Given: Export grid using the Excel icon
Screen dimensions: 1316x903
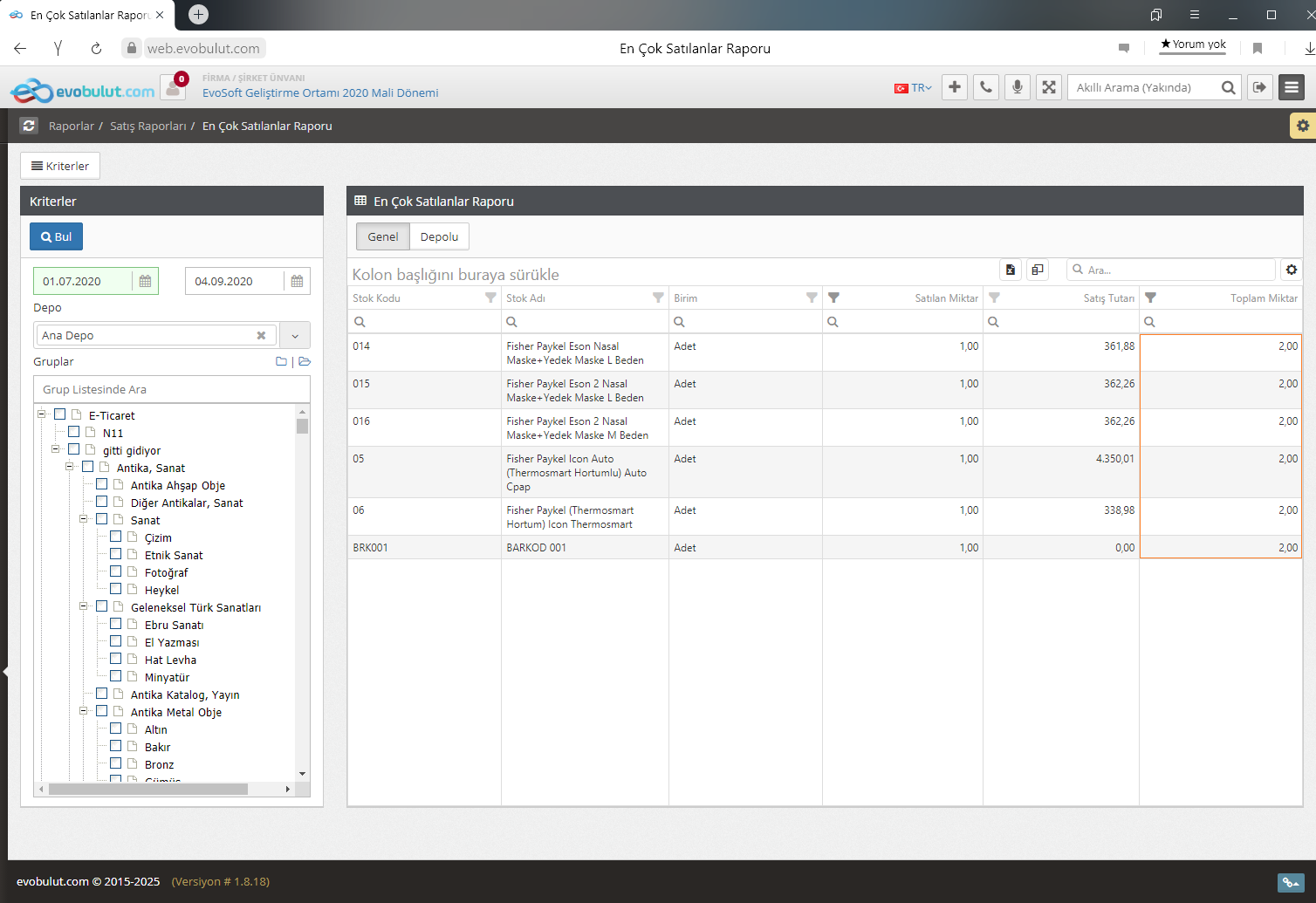Looking at the screenshot, I should pyautogui.click(x=1011, y=270).
